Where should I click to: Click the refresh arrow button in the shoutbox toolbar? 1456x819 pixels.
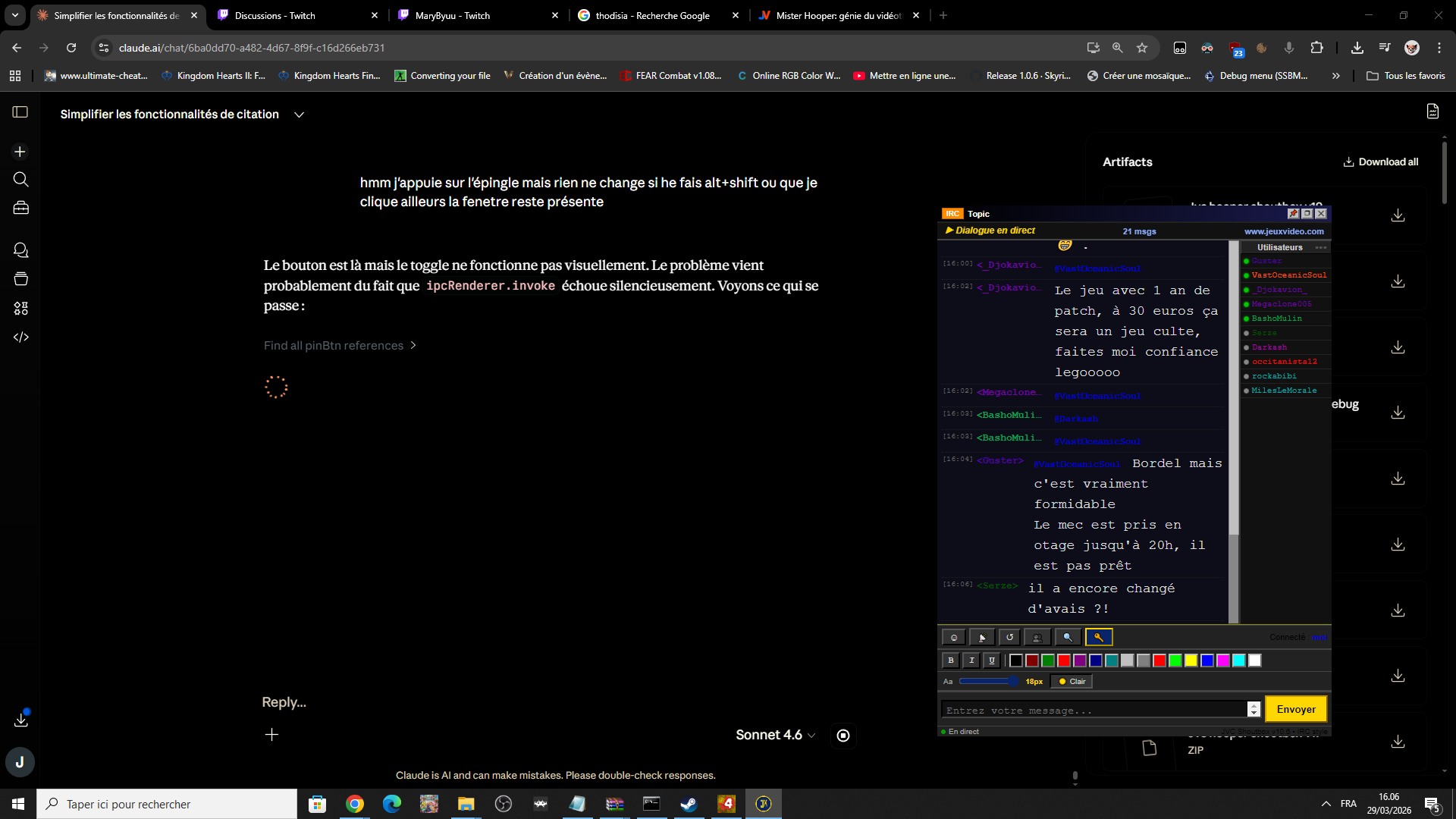point(1009,638)
